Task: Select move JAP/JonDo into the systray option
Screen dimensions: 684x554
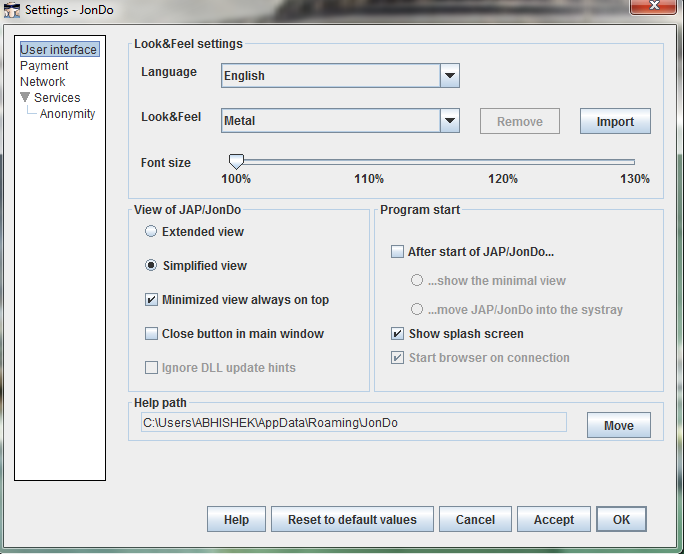Action: pyautogui.click(x=417, y=309)
